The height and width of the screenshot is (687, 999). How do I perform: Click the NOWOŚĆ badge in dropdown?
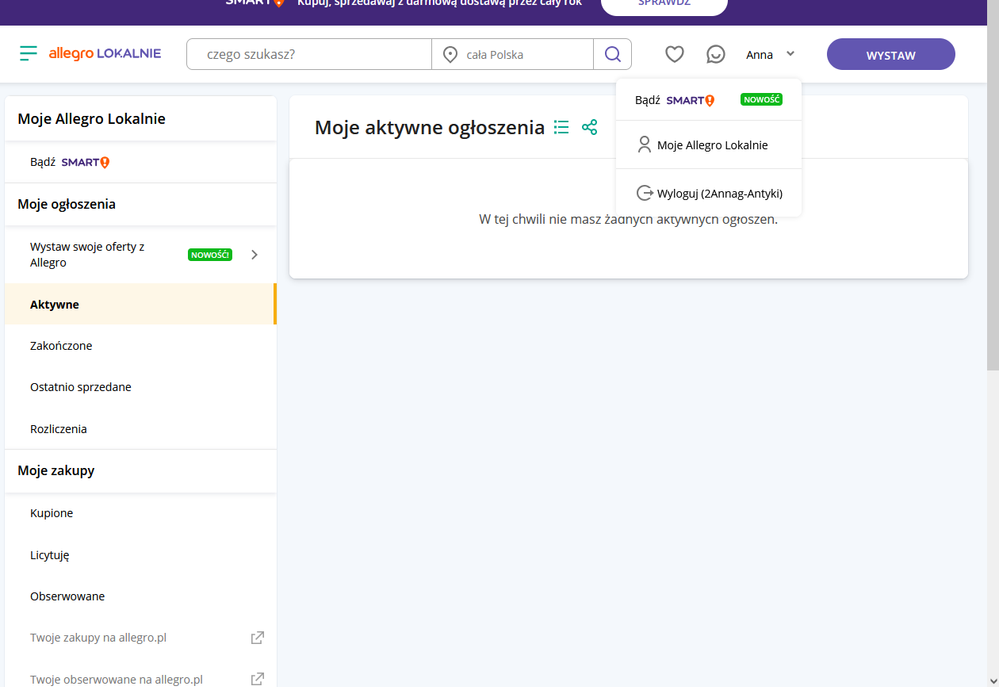pos(761,99)
